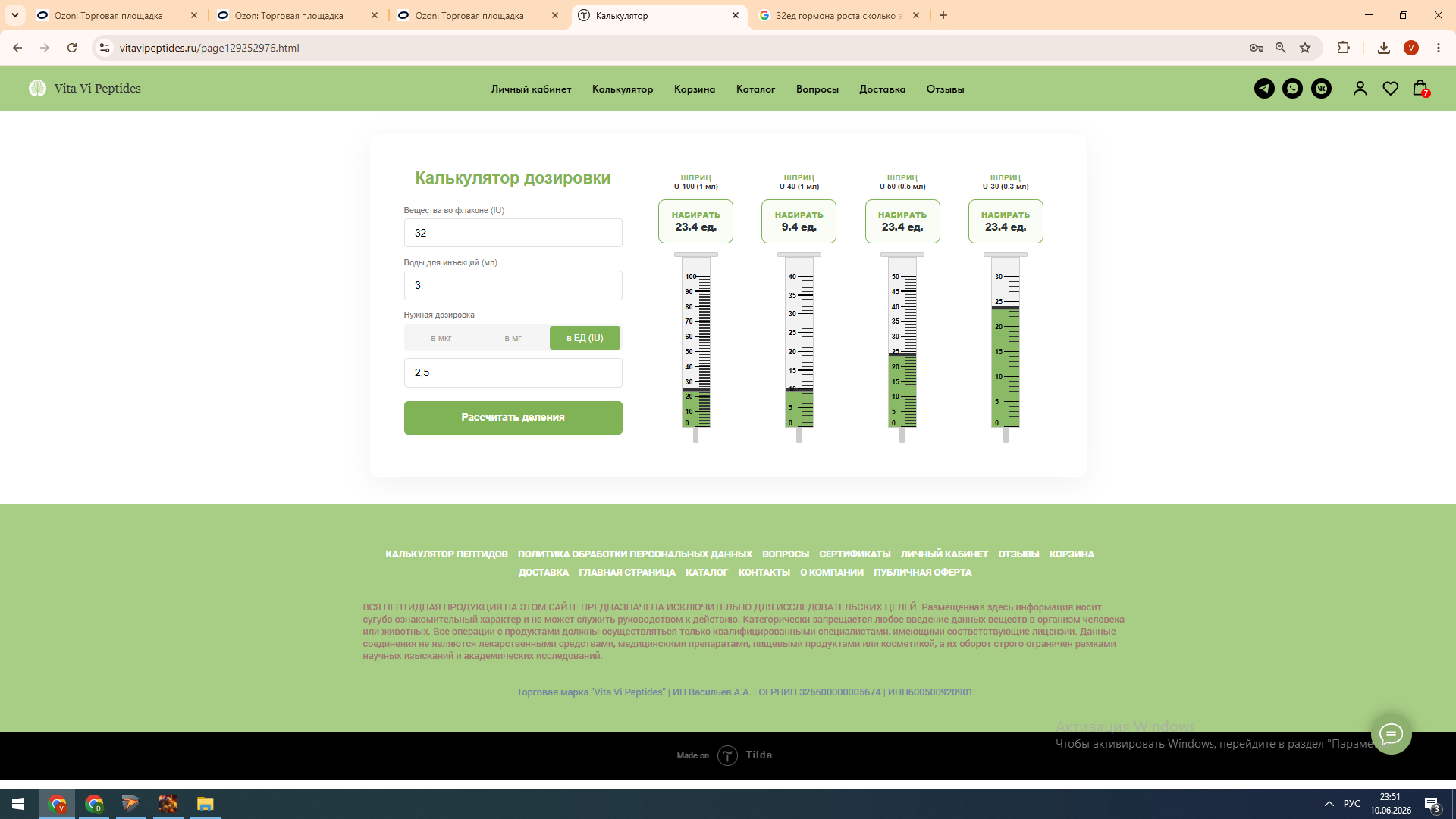Open Windows notification center
The image size is (1456, 819).
point(1432,804)
